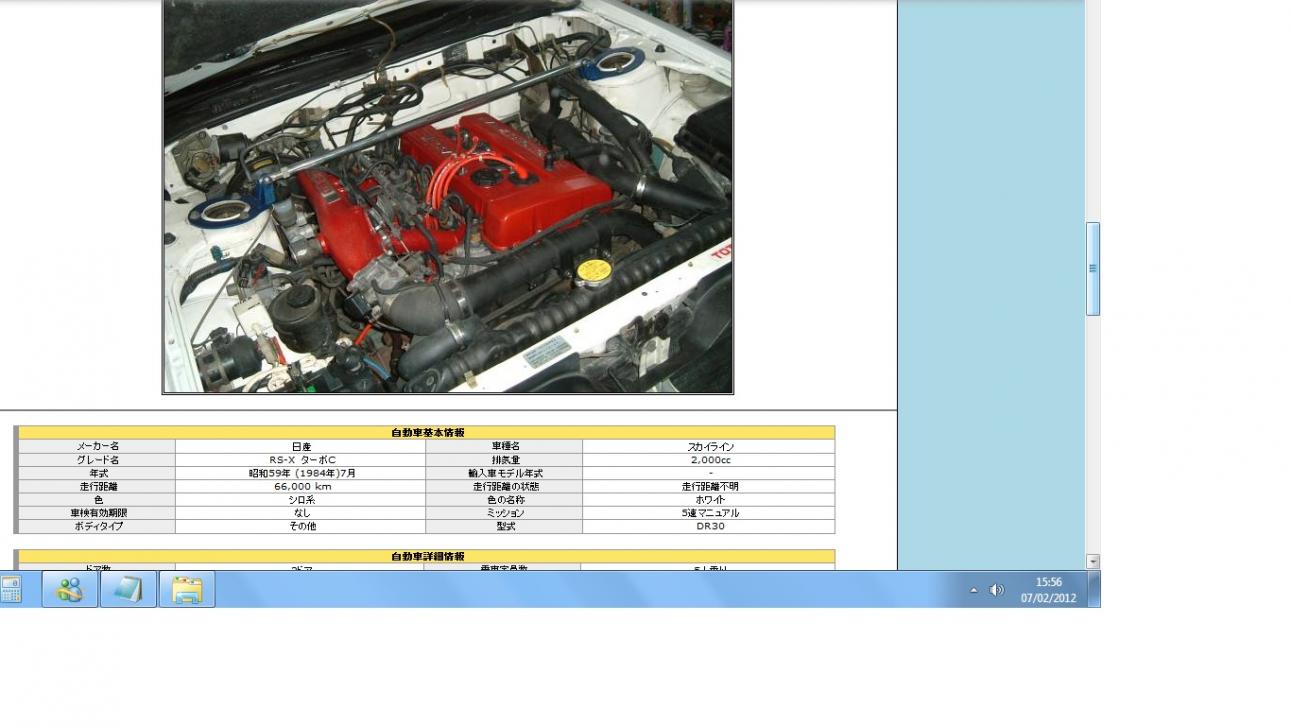Click the vertical scrollbar thumb
The image size is (1291, 726).
click(1093, 269)
